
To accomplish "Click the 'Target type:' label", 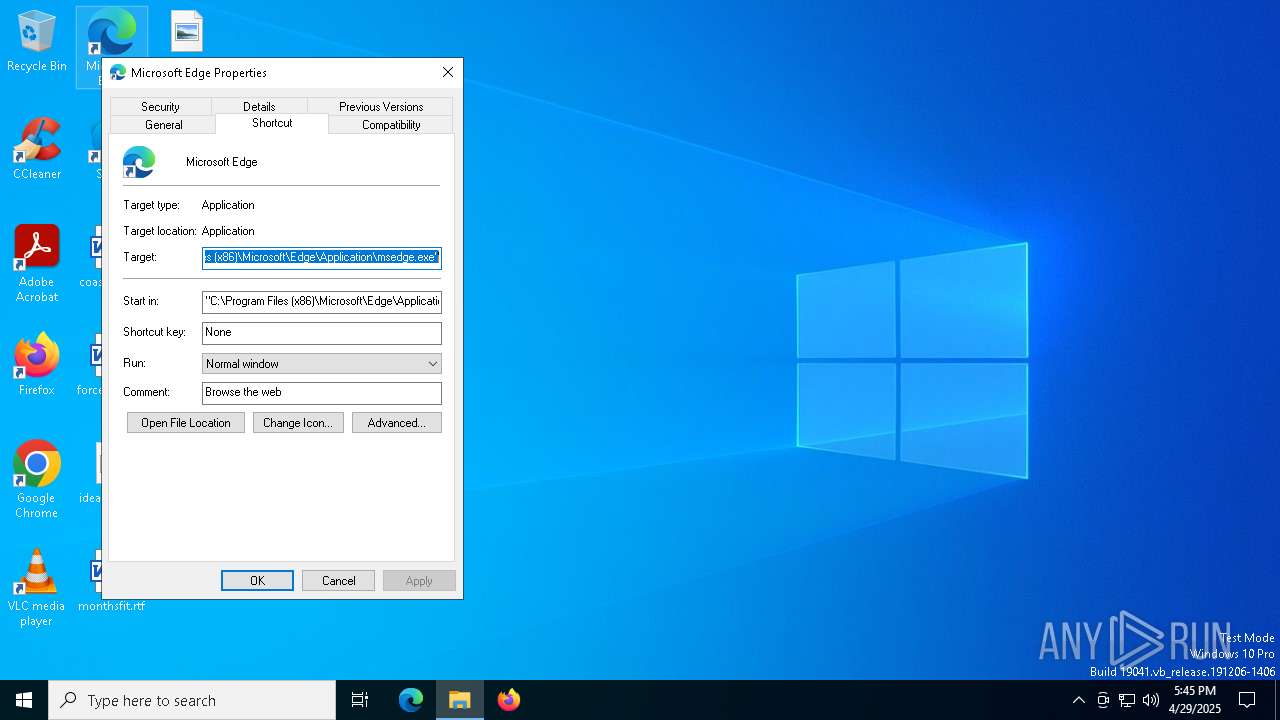I will click(x=151, y=205).
